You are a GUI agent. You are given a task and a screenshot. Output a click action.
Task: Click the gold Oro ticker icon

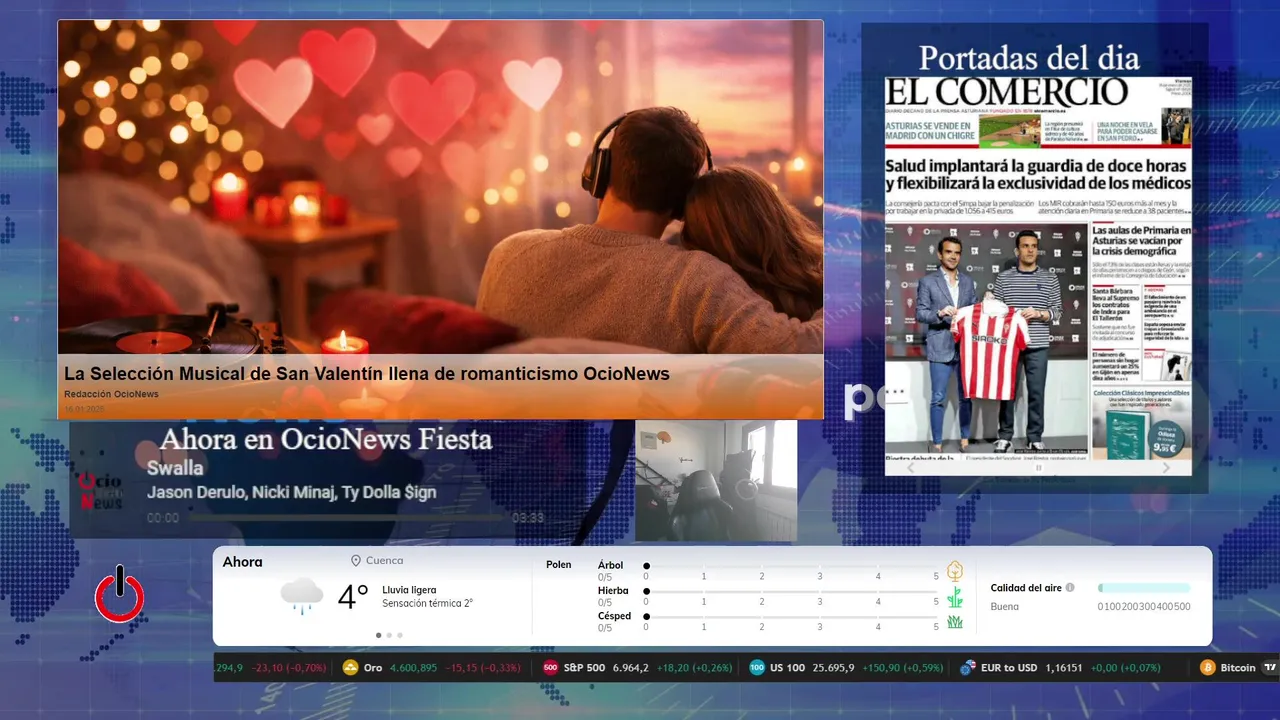[351, 668]
